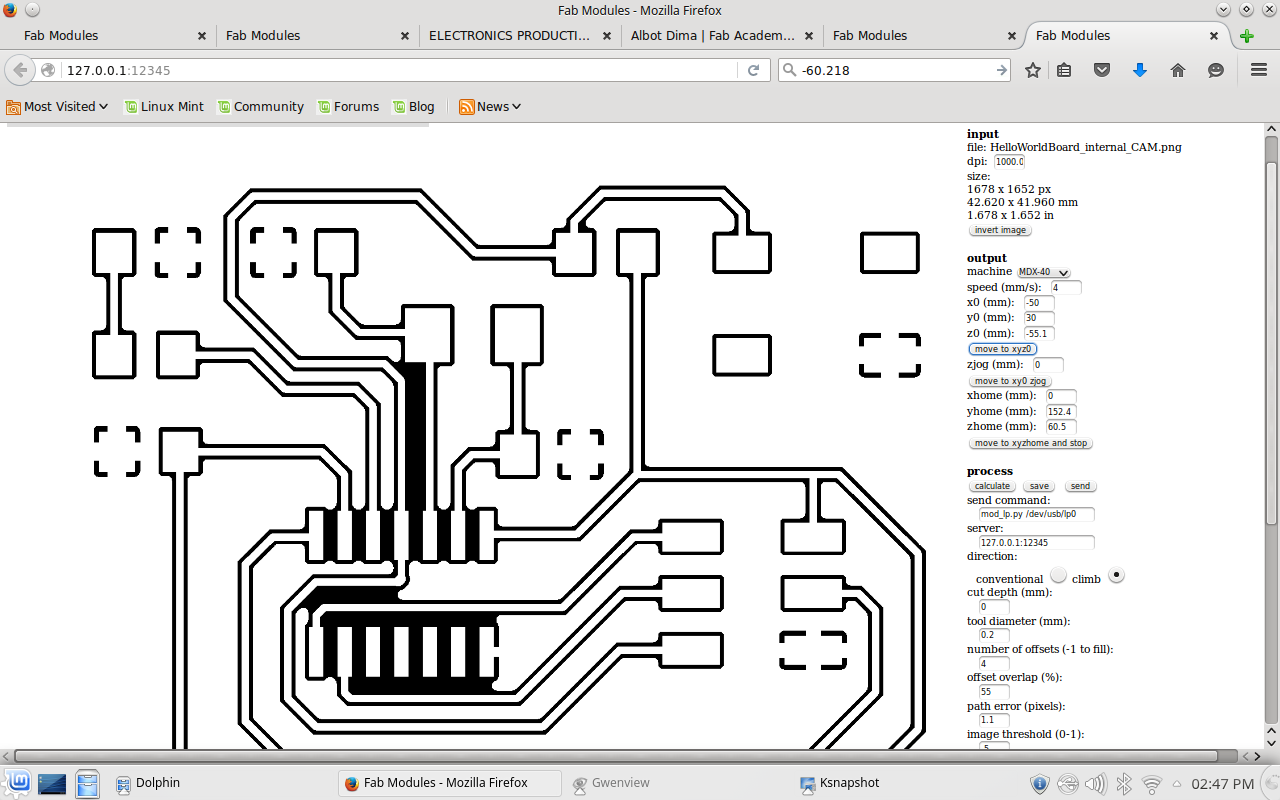Switch to Dolphin in the taskbar
The width and height of the screenshot is (1280, 800).
click(148, 783)
